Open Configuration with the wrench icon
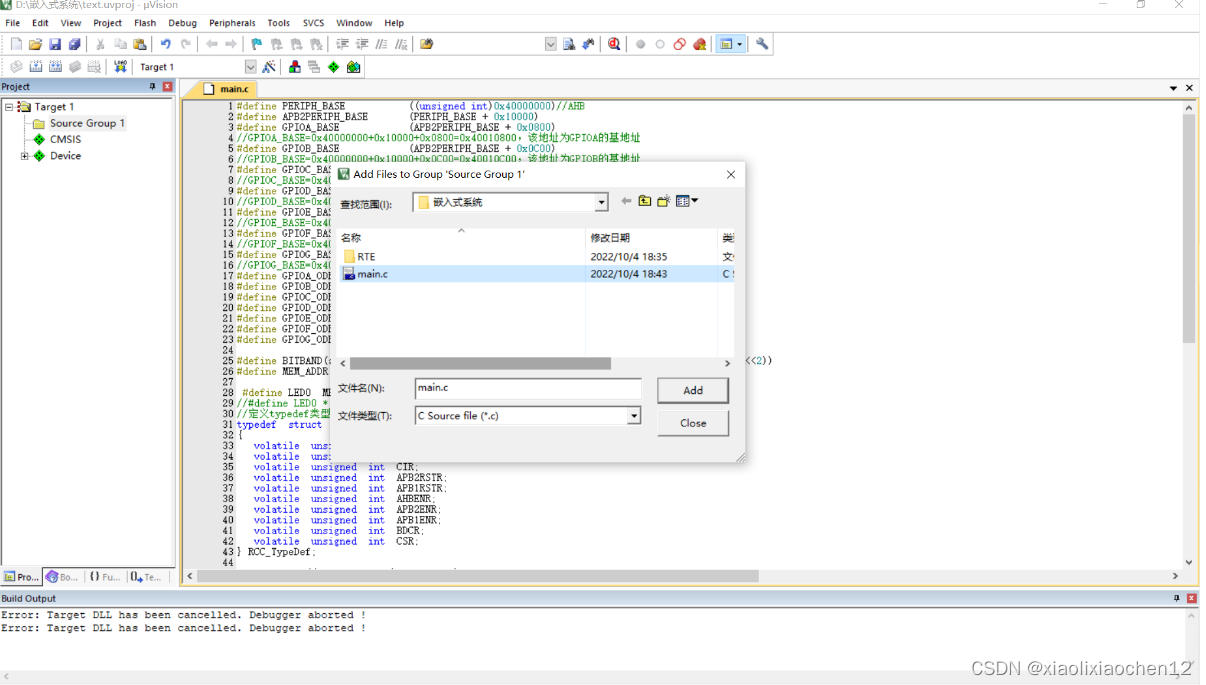Image resolution: width=1206 pixels, height=685 pixels. coord(762,44)
